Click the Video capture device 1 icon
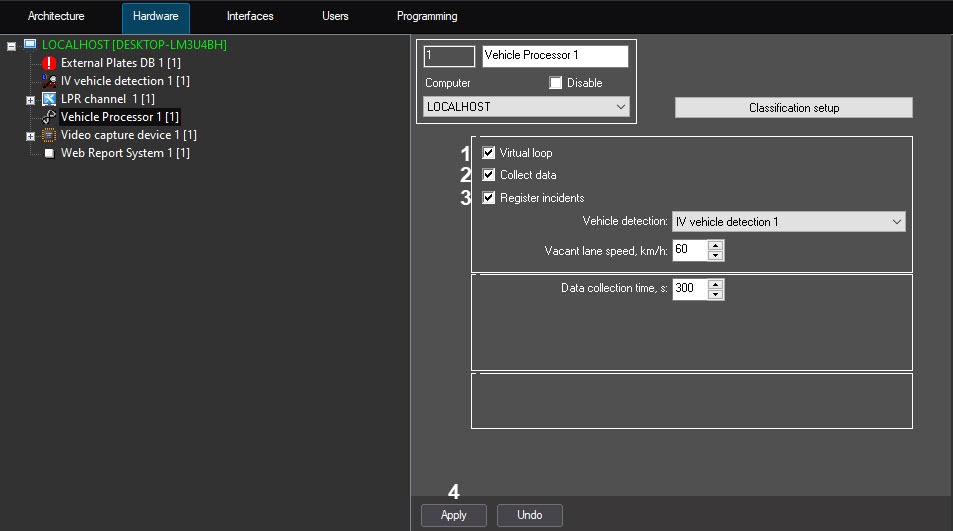The image size is (953, 531). (x=49, y=135)
